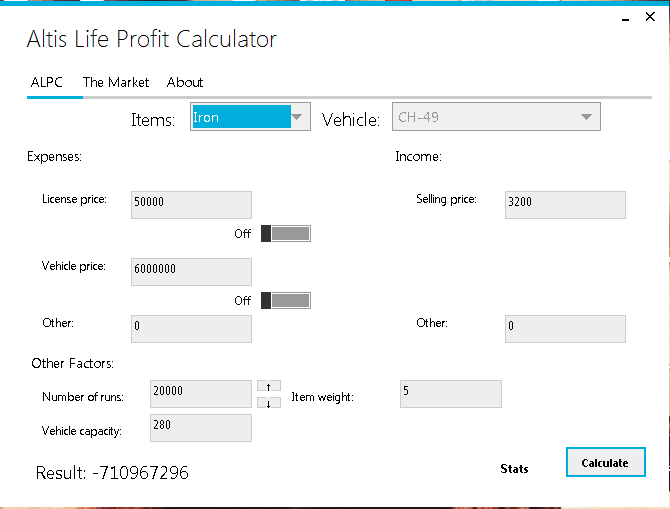Image resolution: width=670 pixels, height=509 pixels.
Task: Toggle the License price switch
Action: pos(286,234)
